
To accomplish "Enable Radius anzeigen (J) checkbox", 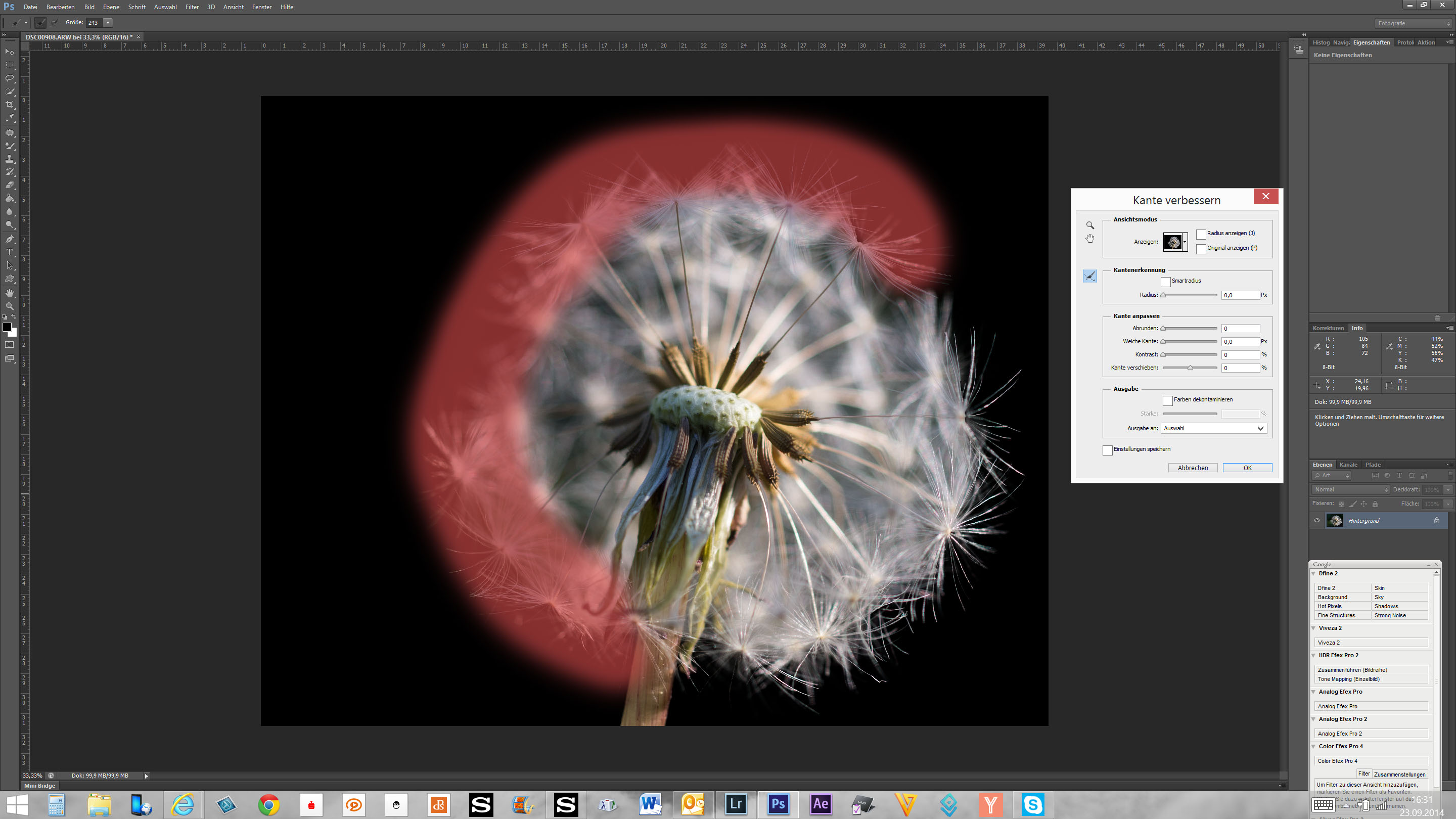I will (x=1201, y=234).
